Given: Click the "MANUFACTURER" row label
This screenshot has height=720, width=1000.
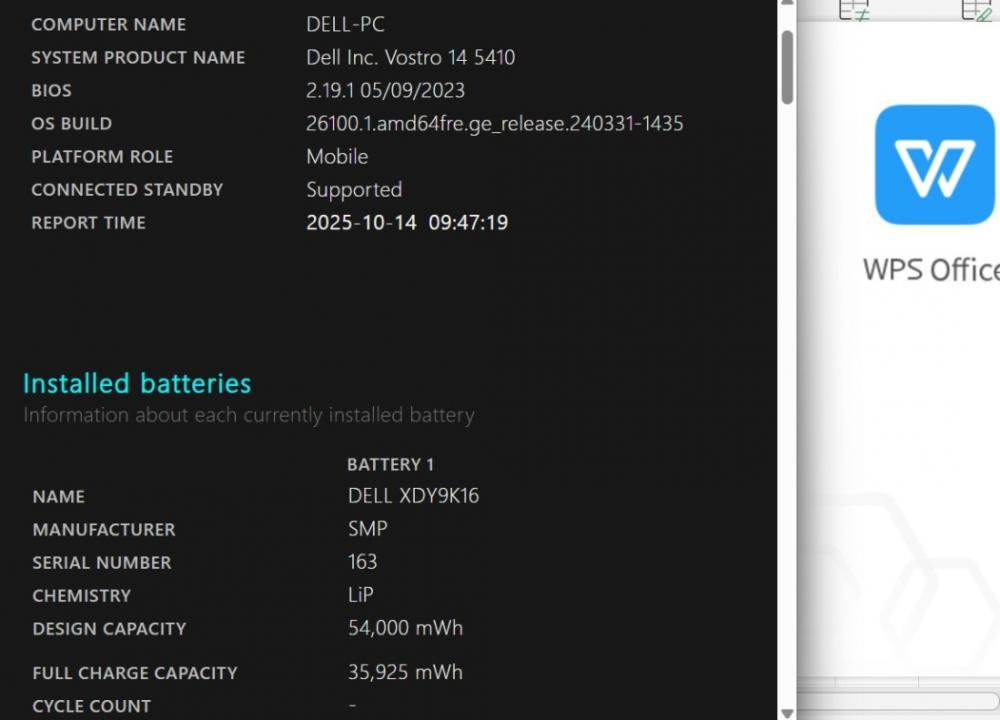Looking at the screenshot, I should point(103,530).
